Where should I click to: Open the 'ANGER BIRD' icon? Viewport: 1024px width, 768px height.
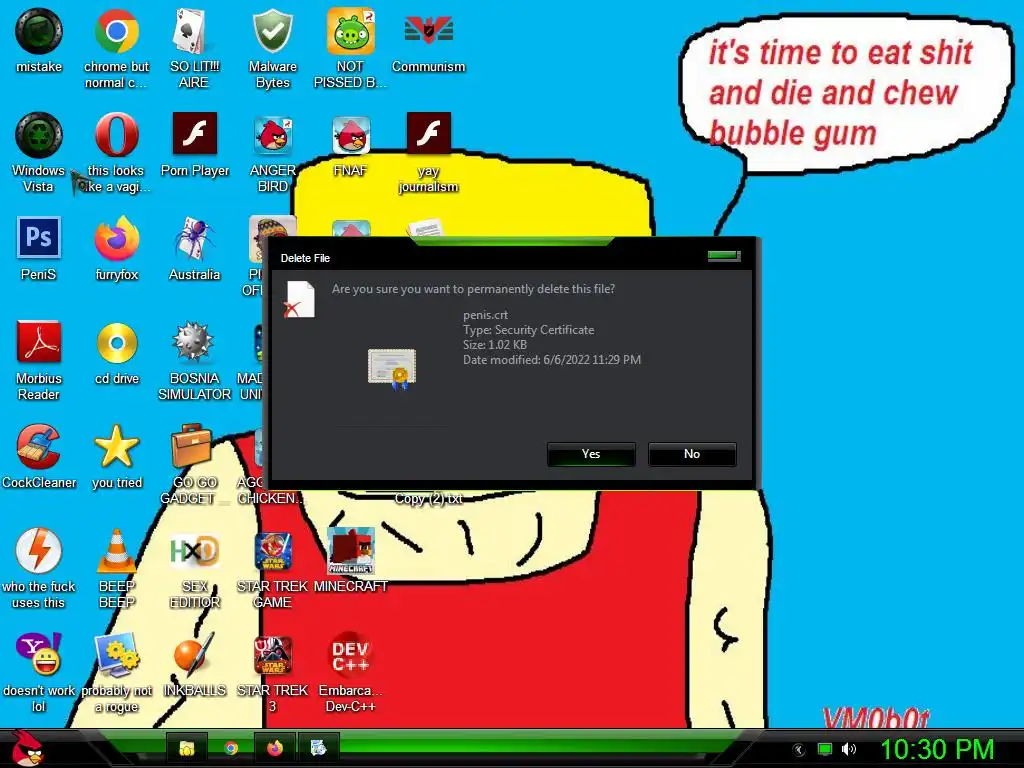pos(272,135)
